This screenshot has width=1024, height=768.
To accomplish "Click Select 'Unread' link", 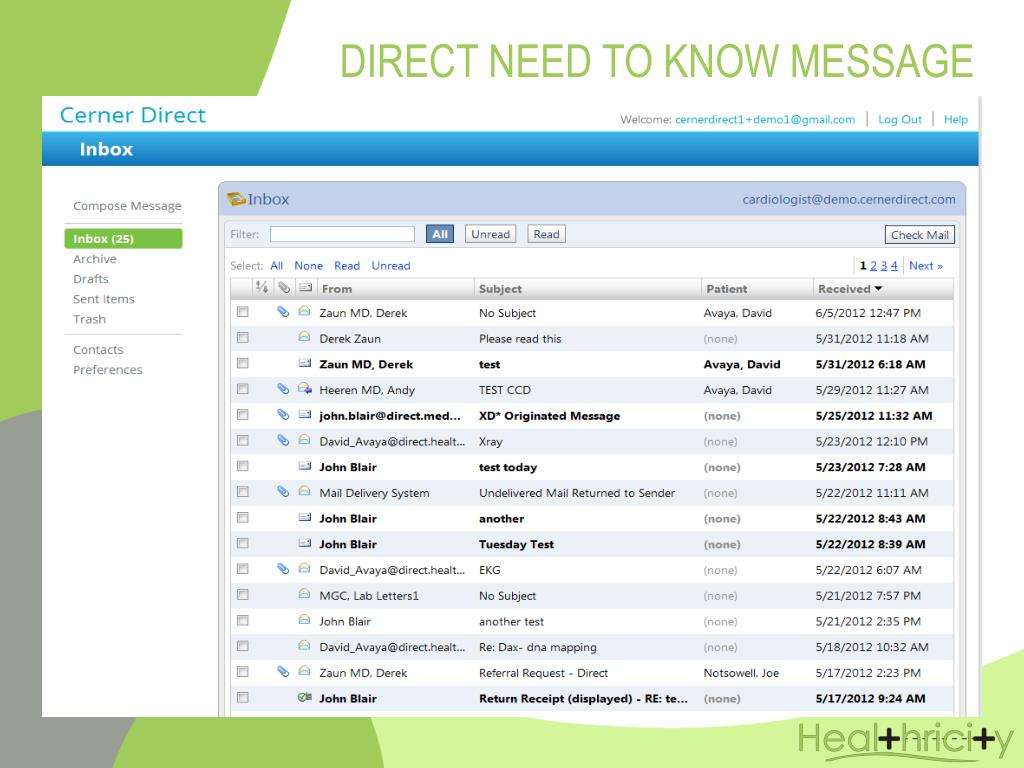I will (x=391, y=266).
